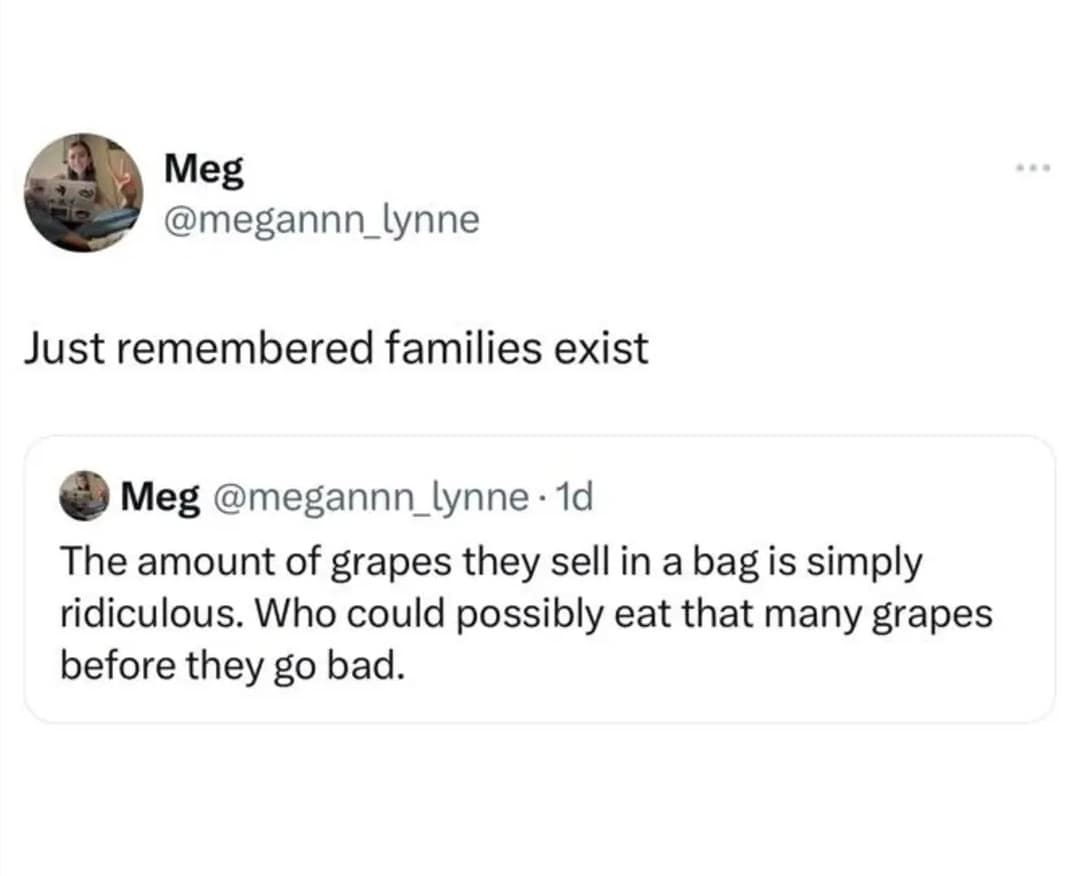Select the @megannn_lynne handle under Meg's name
This screenshot has height=876, width=1079.
pyautogui.click(x=320, y=219)
